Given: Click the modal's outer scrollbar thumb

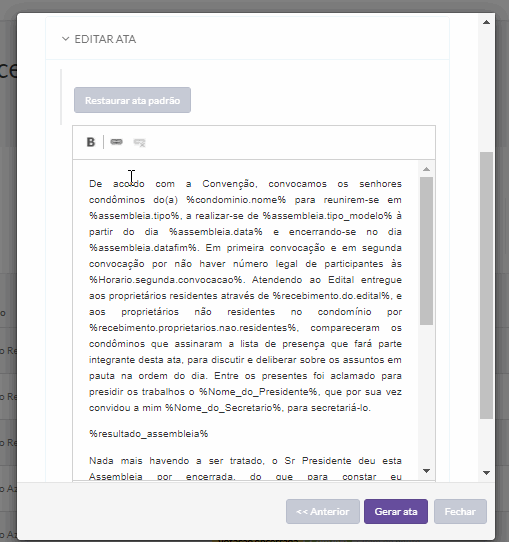Looking at the screenshot, I should coord(486,286).
